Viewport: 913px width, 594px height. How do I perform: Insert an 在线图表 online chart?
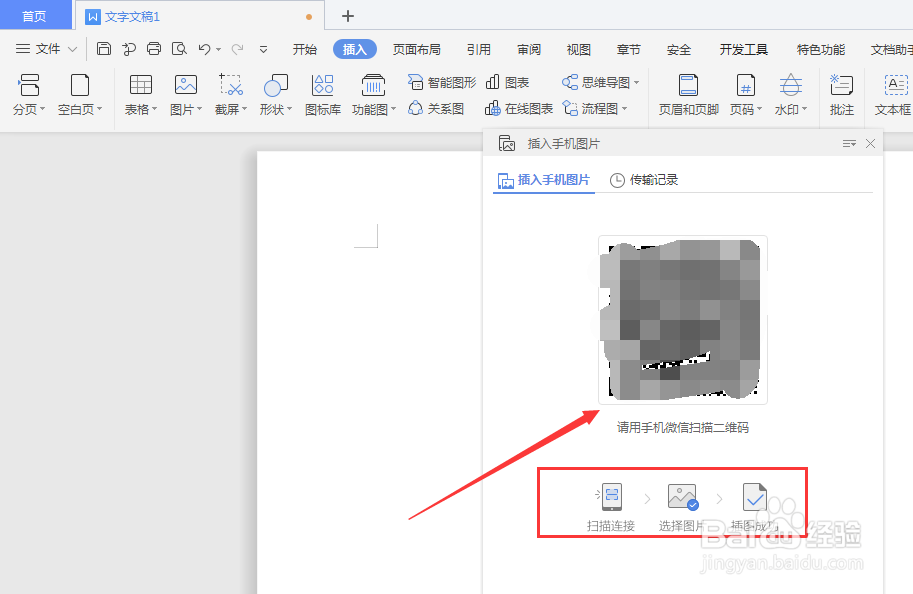click(x=519, y=108)
